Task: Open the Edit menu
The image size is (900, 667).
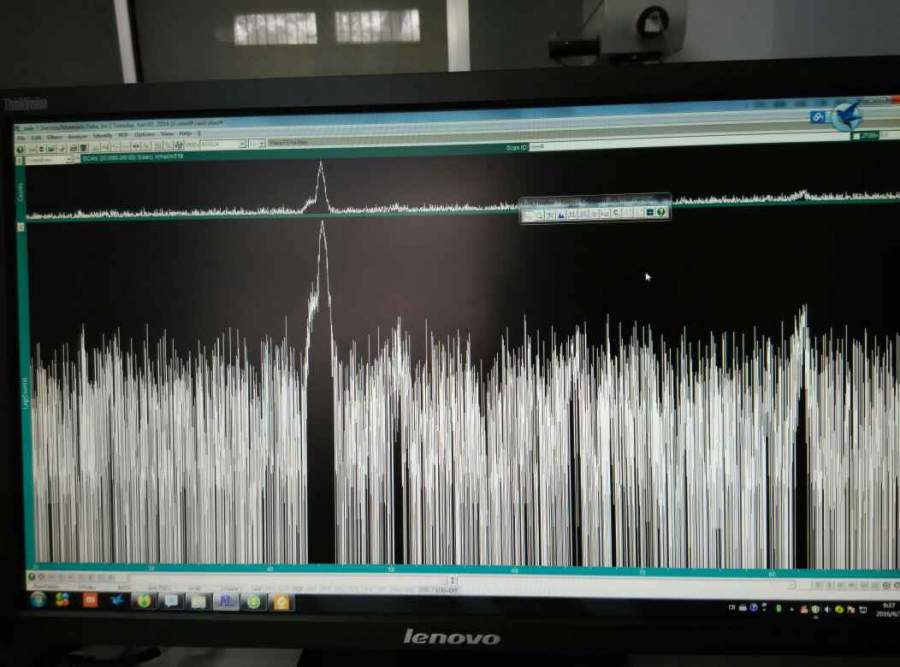Action: pyautogui.click(x=36, y=137)
